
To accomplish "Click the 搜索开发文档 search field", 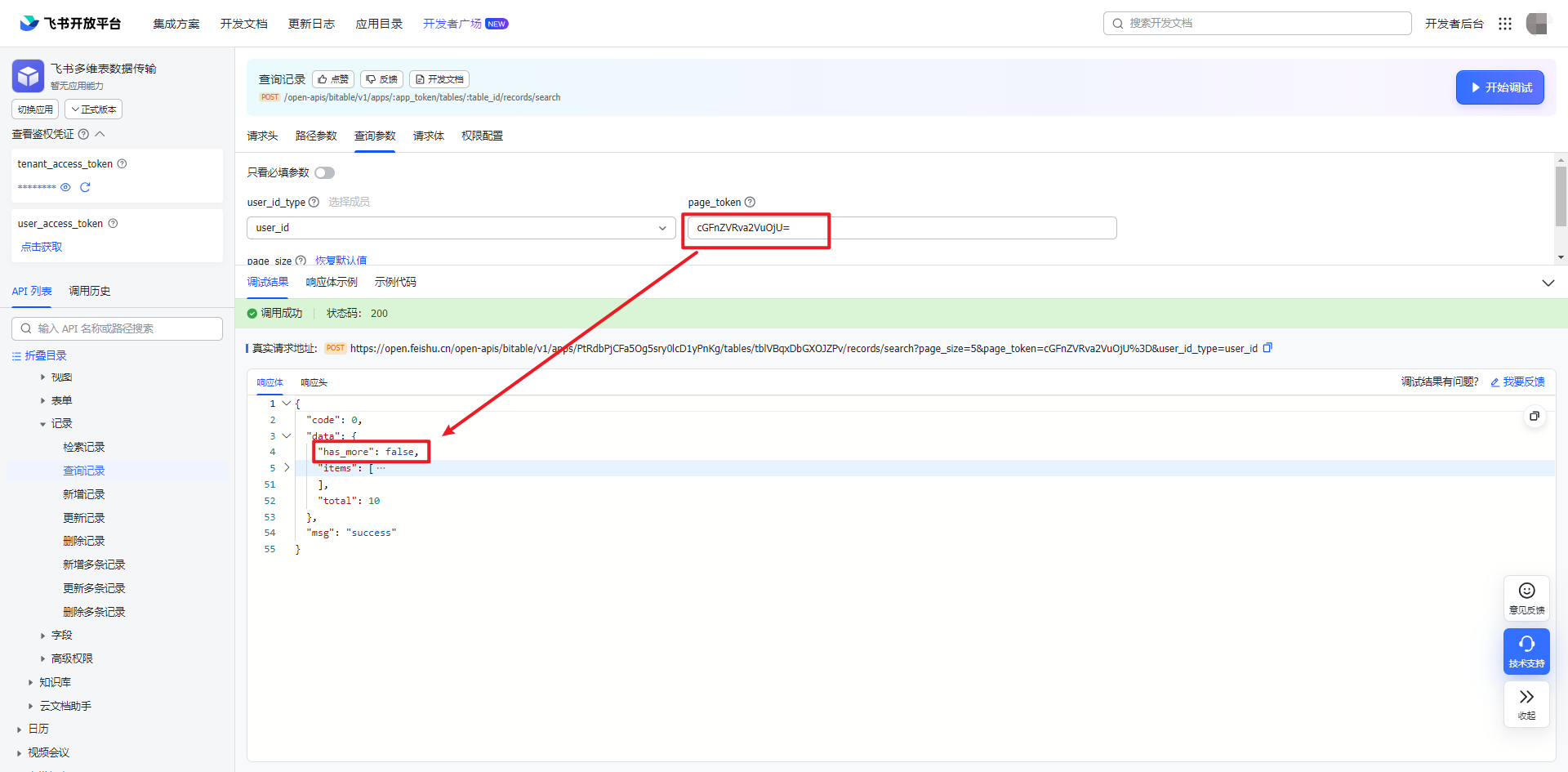I will [x=1258, y=24].
